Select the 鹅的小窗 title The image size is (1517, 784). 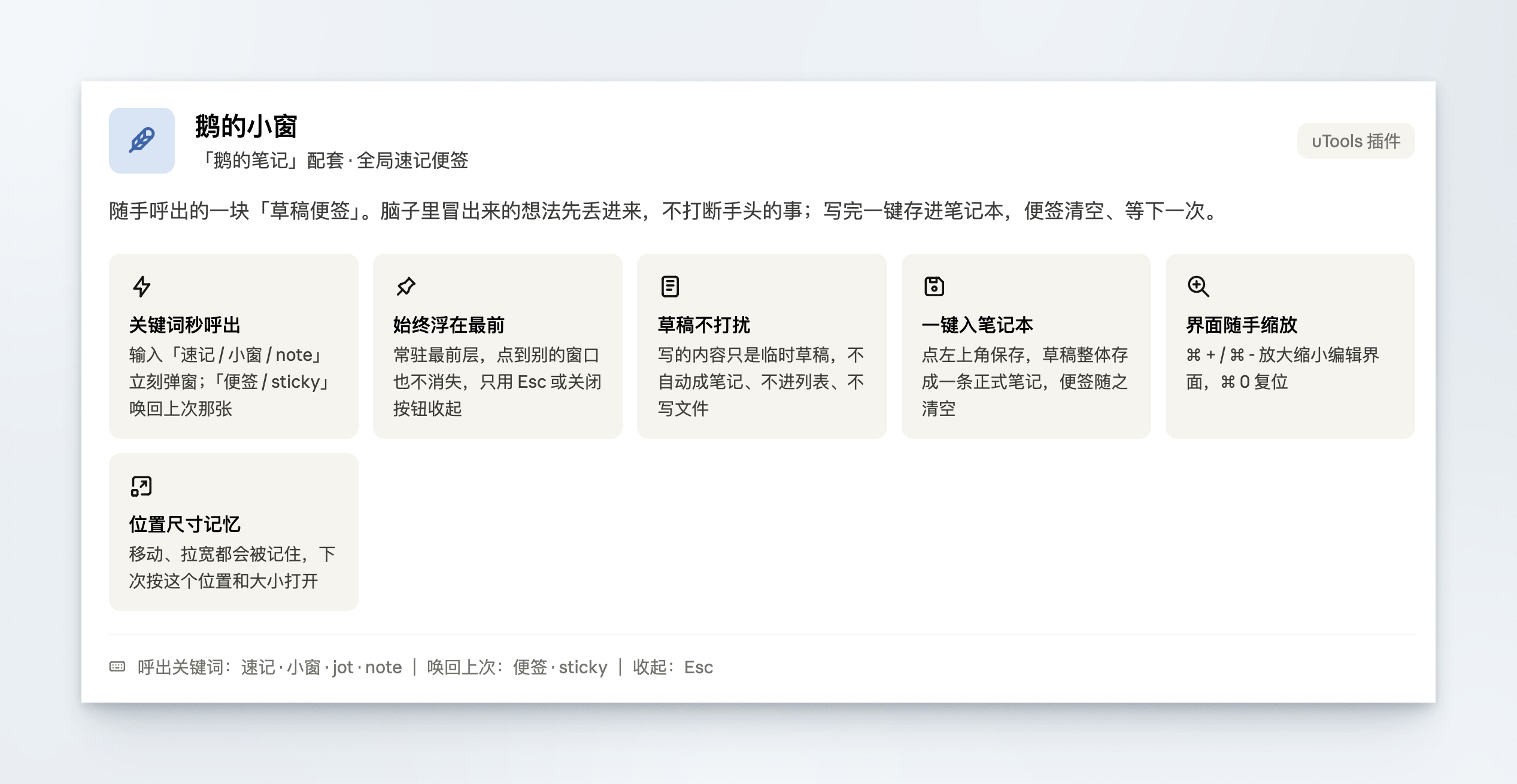tap(246, 126)
